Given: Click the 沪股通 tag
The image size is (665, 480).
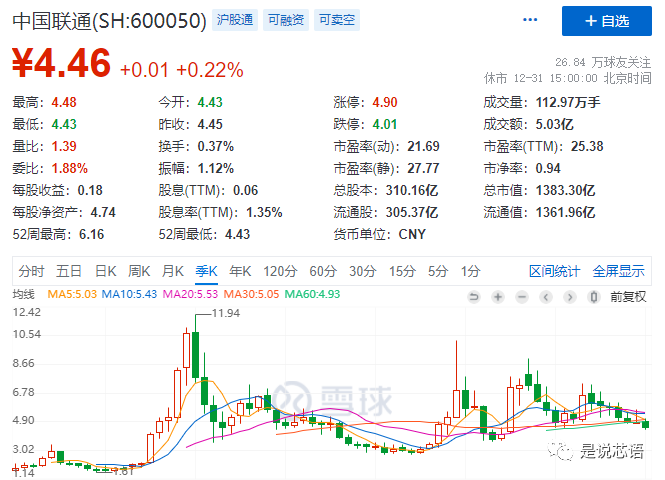Looking at the screenshot, I should [x=235, y=20].
